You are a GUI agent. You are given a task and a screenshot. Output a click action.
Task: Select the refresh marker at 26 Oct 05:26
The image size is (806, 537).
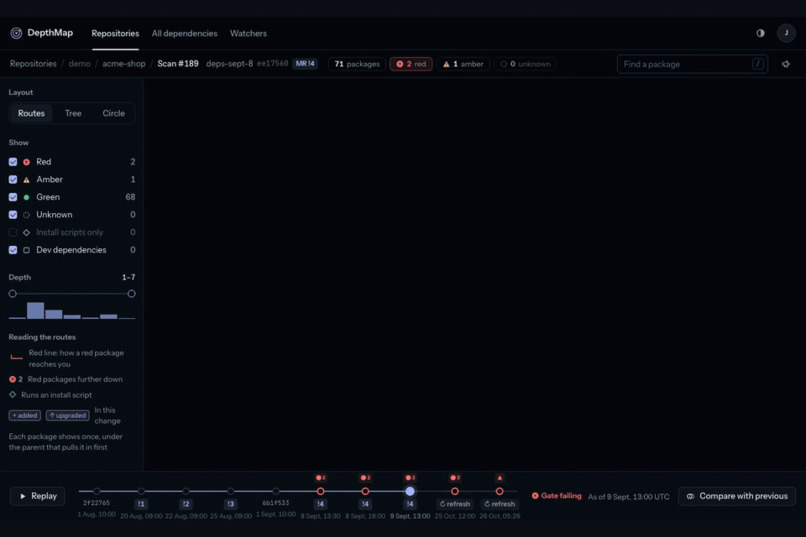pyautogui.click(x=500, y=491)
